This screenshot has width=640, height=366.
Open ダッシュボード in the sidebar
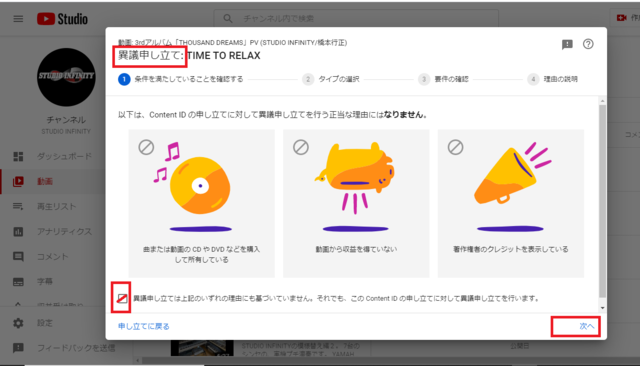[x=64, y=156]
